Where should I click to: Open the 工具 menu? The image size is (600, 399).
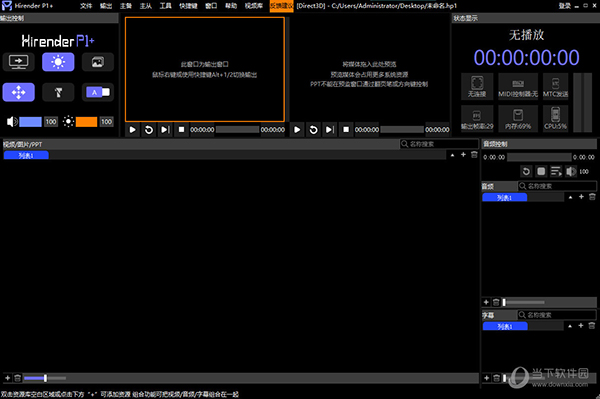pyautogui.click(x=166, y=6)
